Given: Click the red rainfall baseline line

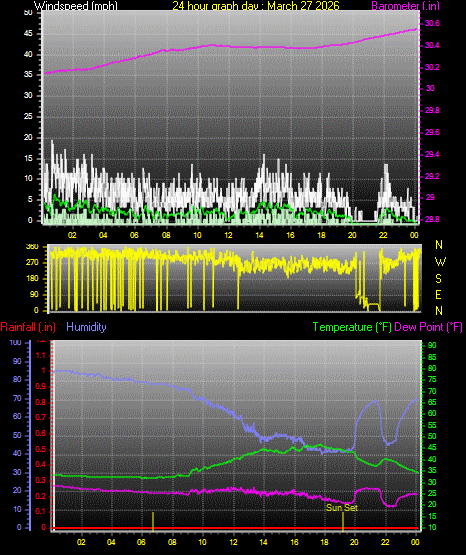Looking at the screenshot, I should coord(235,528).
